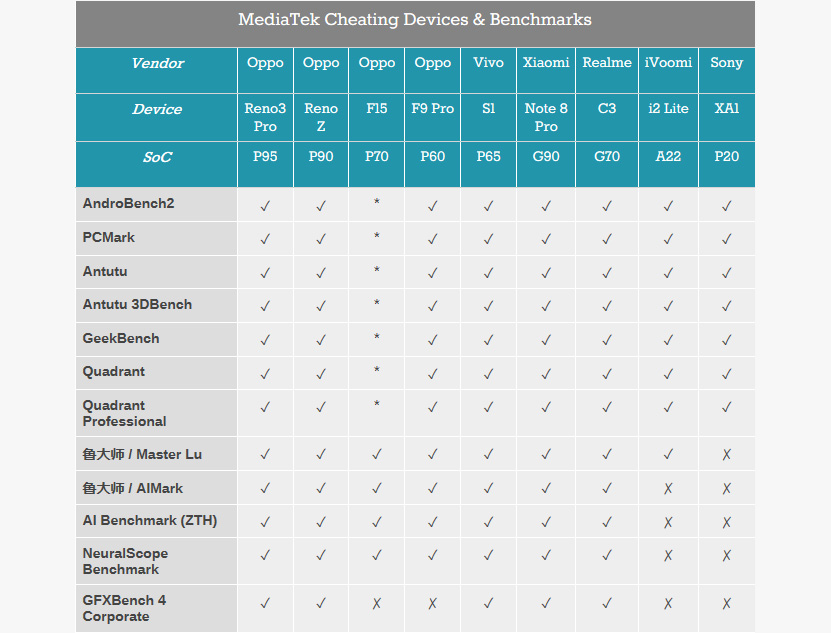Click the Realme checkmark in AI Benchmark row
This screenshot has height=633, width=831.
pyautogui.click(x=607, y=522)
